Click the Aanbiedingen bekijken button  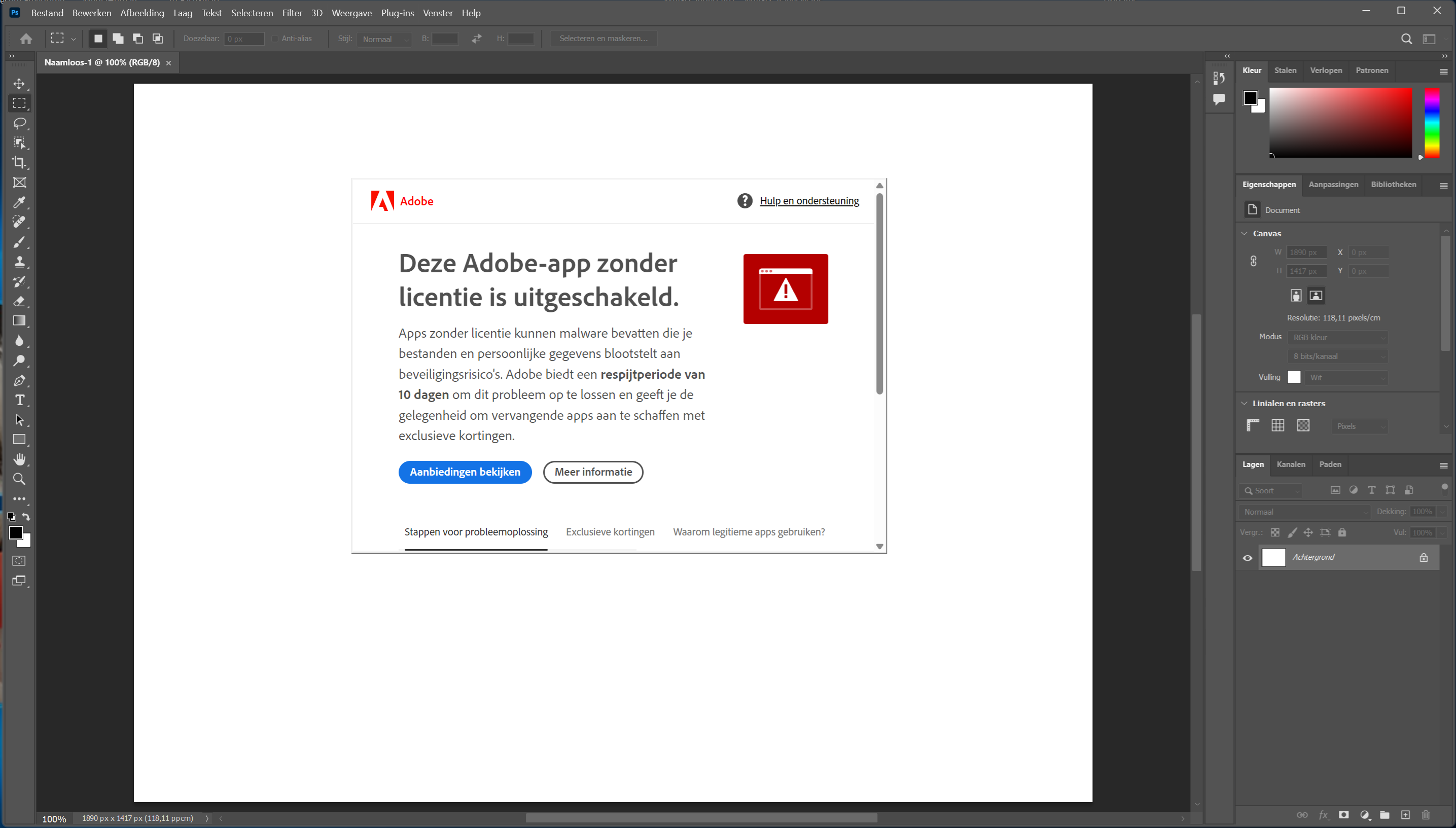(x=465, y=472)
